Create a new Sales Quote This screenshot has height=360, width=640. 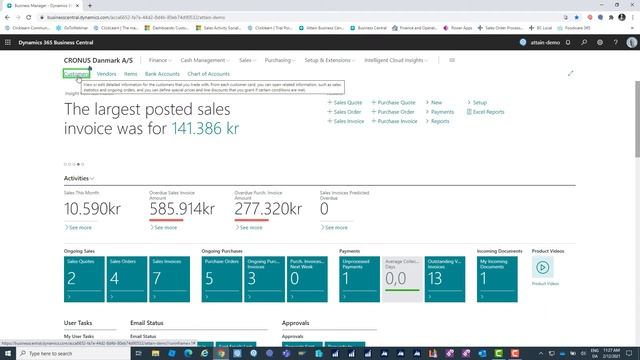(345, 102)
